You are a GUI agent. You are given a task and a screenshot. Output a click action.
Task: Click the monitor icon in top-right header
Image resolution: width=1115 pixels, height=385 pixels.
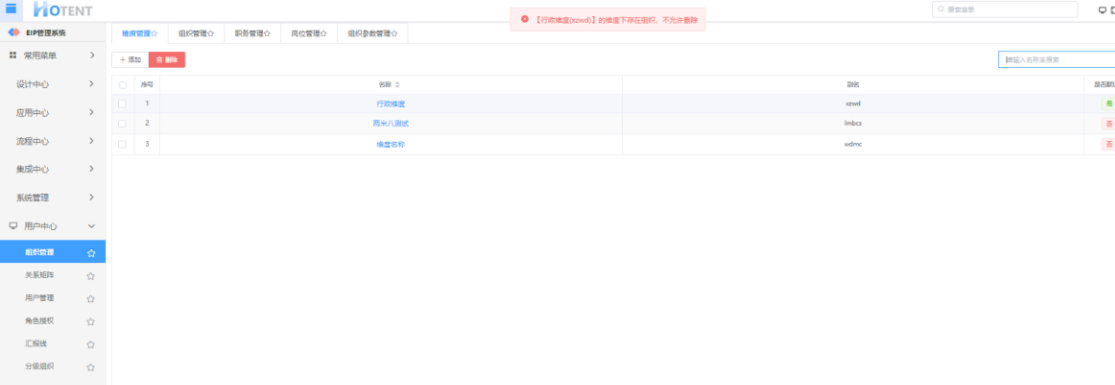(1102, 9)
